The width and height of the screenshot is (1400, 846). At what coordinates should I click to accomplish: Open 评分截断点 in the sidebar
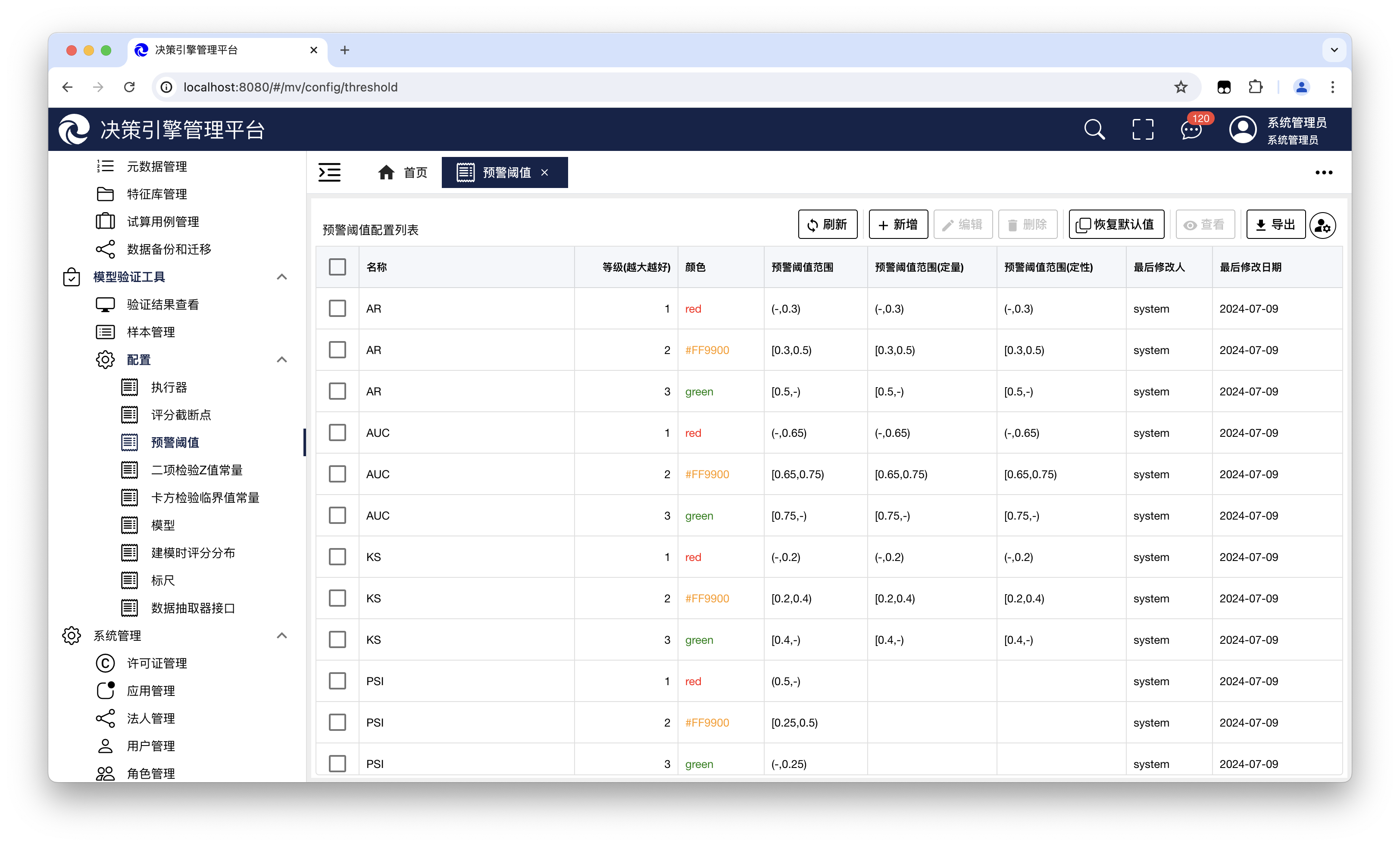[x=181, y=415]
